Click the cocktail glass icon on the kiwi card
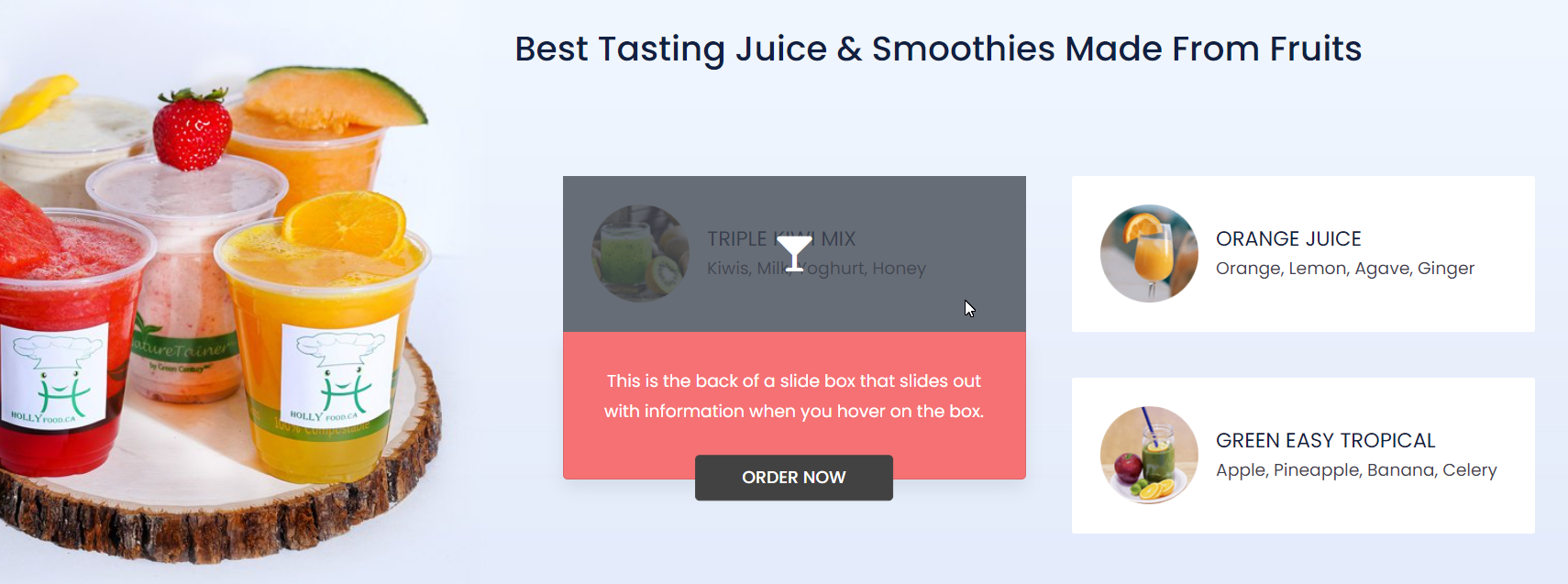Screen dimensions: 1568x584 coord(794,253)
